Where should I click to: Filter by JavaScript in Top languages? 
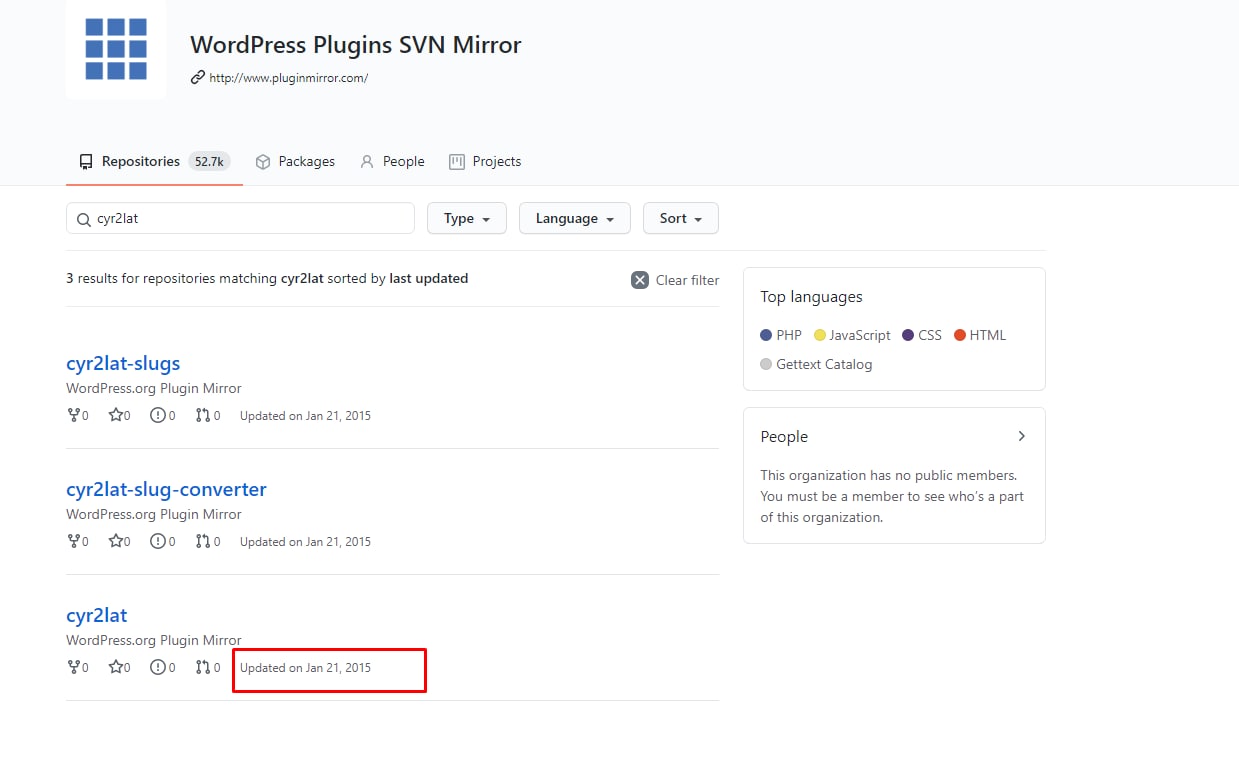tap(852, 336)
